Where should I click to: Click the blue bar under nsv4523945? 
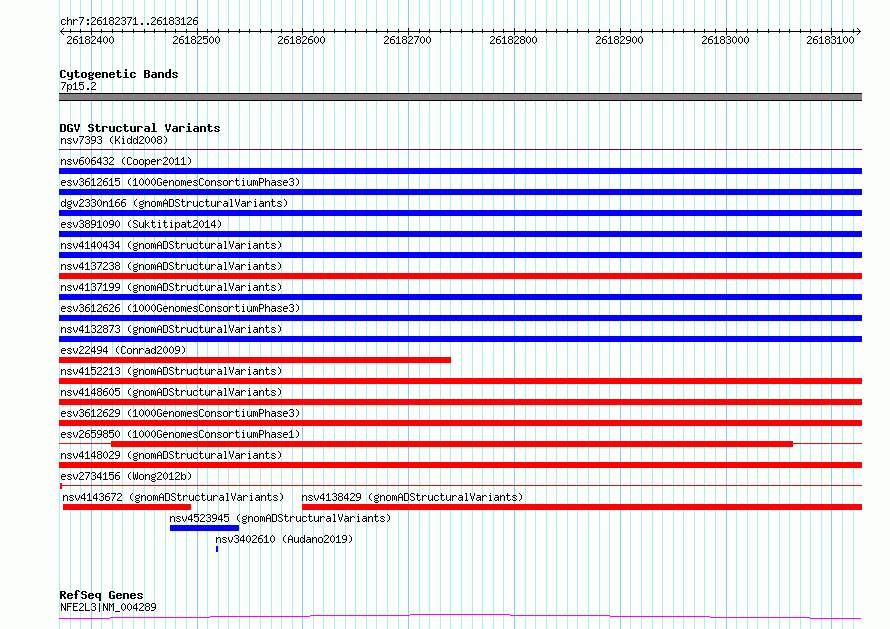click(204, 528)
